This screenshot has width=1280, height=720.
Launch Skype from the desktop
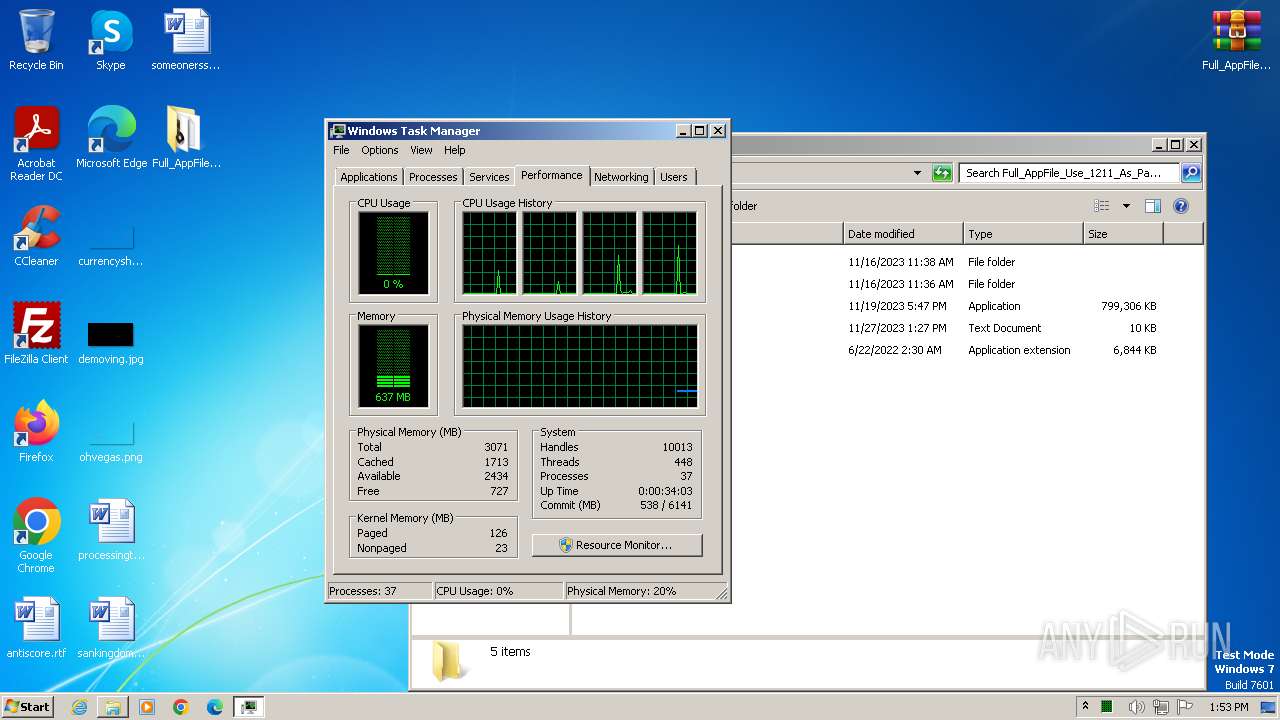[110, 40]
